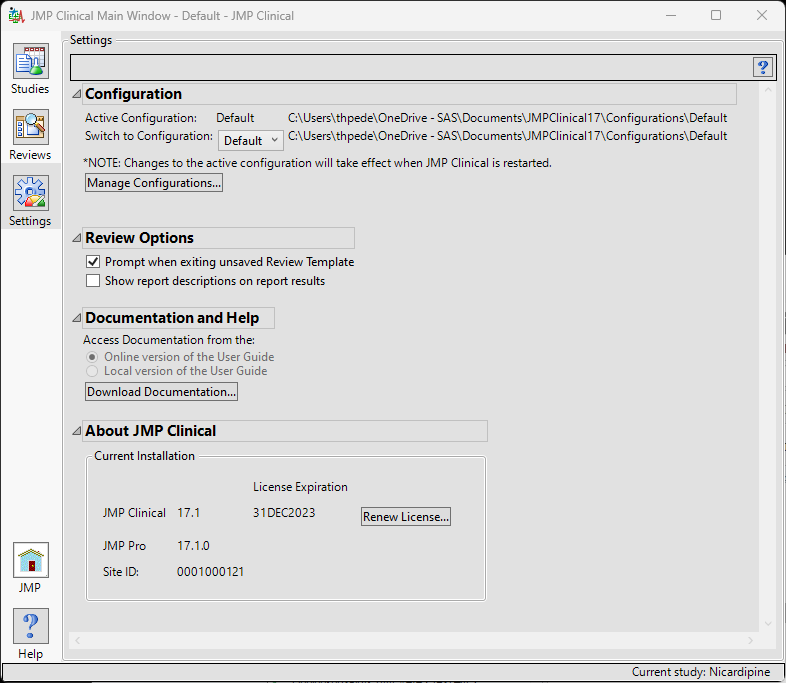The image size is (786, 683).
Task: Open the Help question mark sidebar icon
Action: click(x=31, y=626)
